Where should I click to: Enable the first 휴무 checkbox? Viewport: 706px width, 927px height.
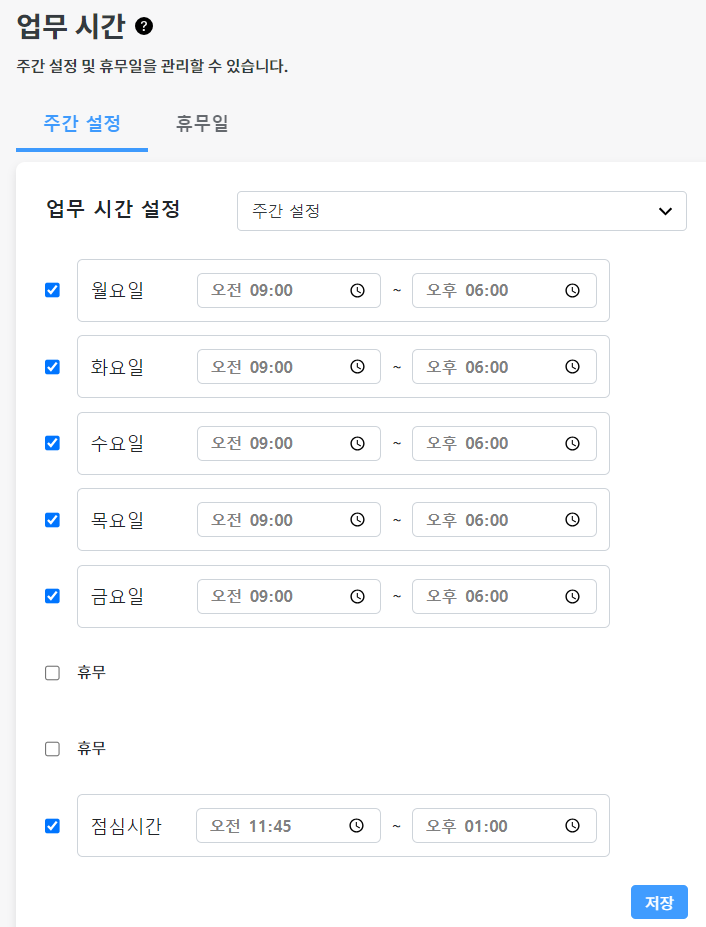click(x=52, y=673)
